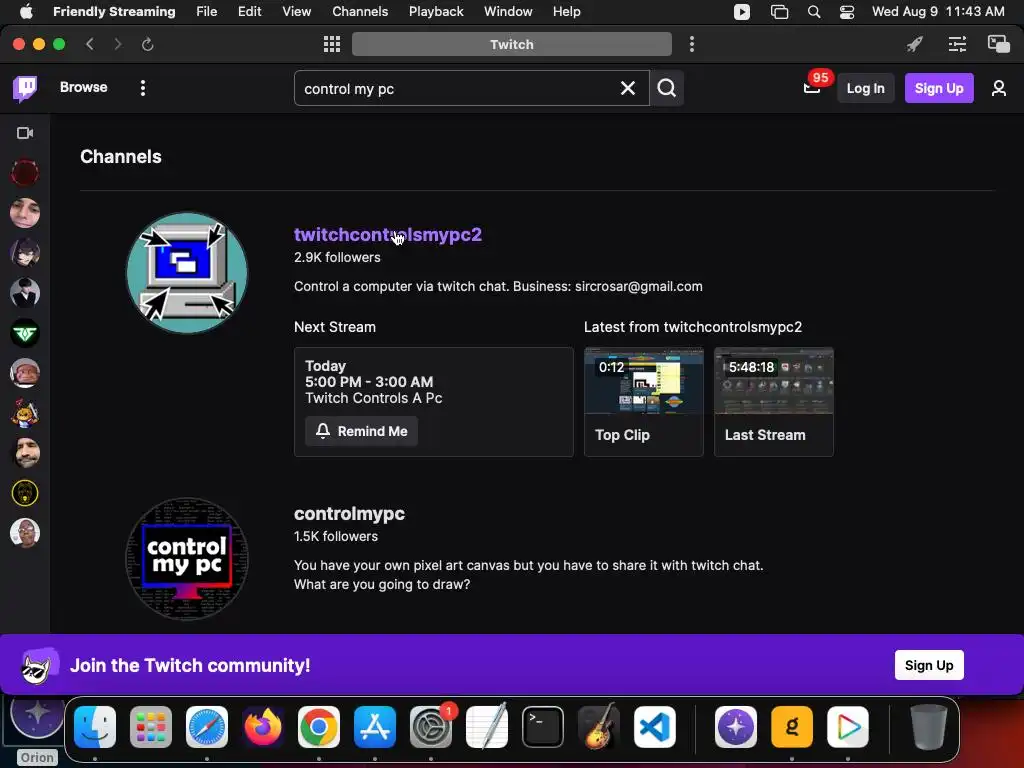Viewport: 1024px width, 768px height.
Task: Go forward with the browser forward arrow
Action: (118, 44)
